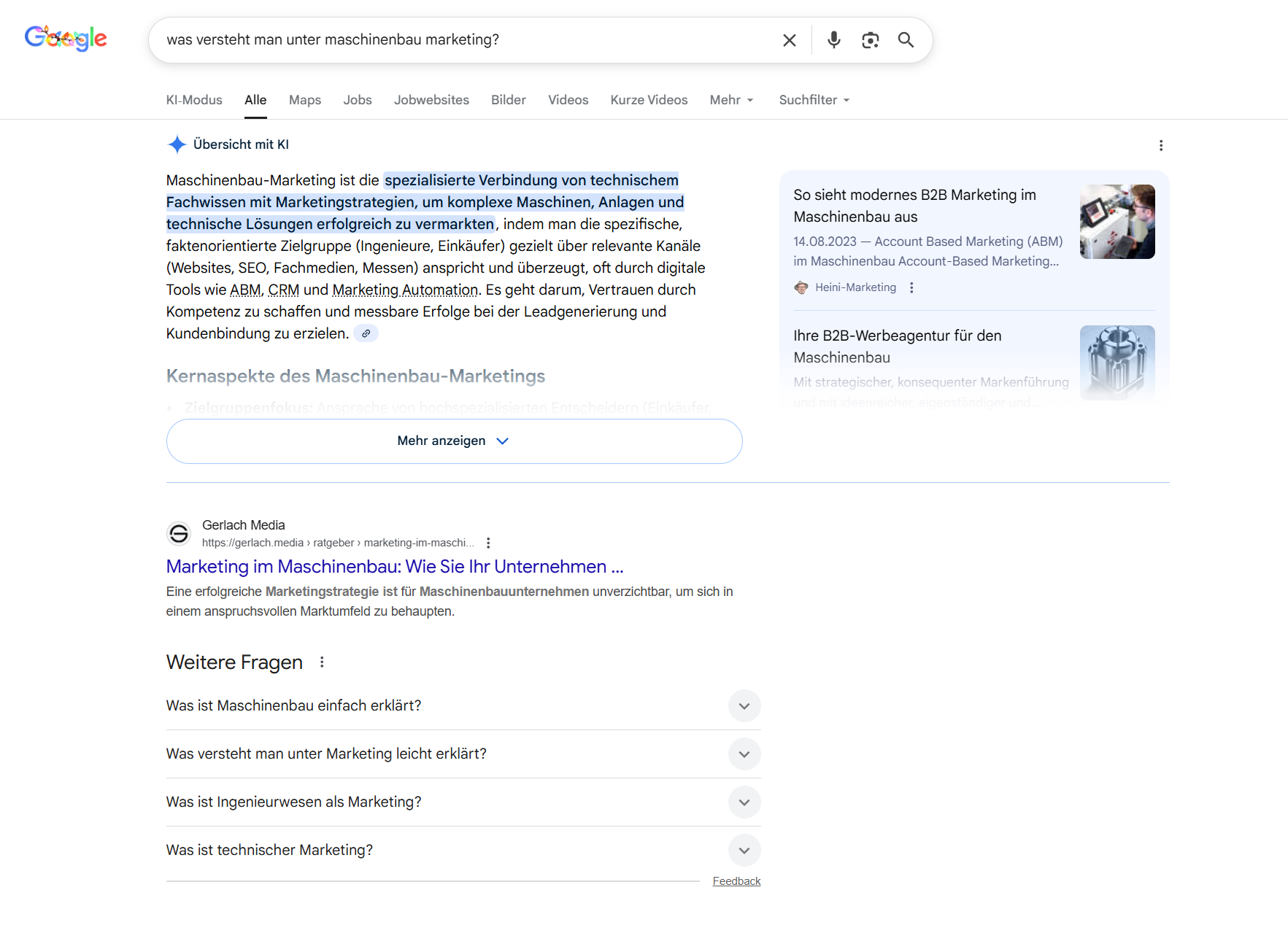Open three-dot menu beside Heini-Marketing source
This screenshot has width=1288, height=925.
(x=911, y=287)
